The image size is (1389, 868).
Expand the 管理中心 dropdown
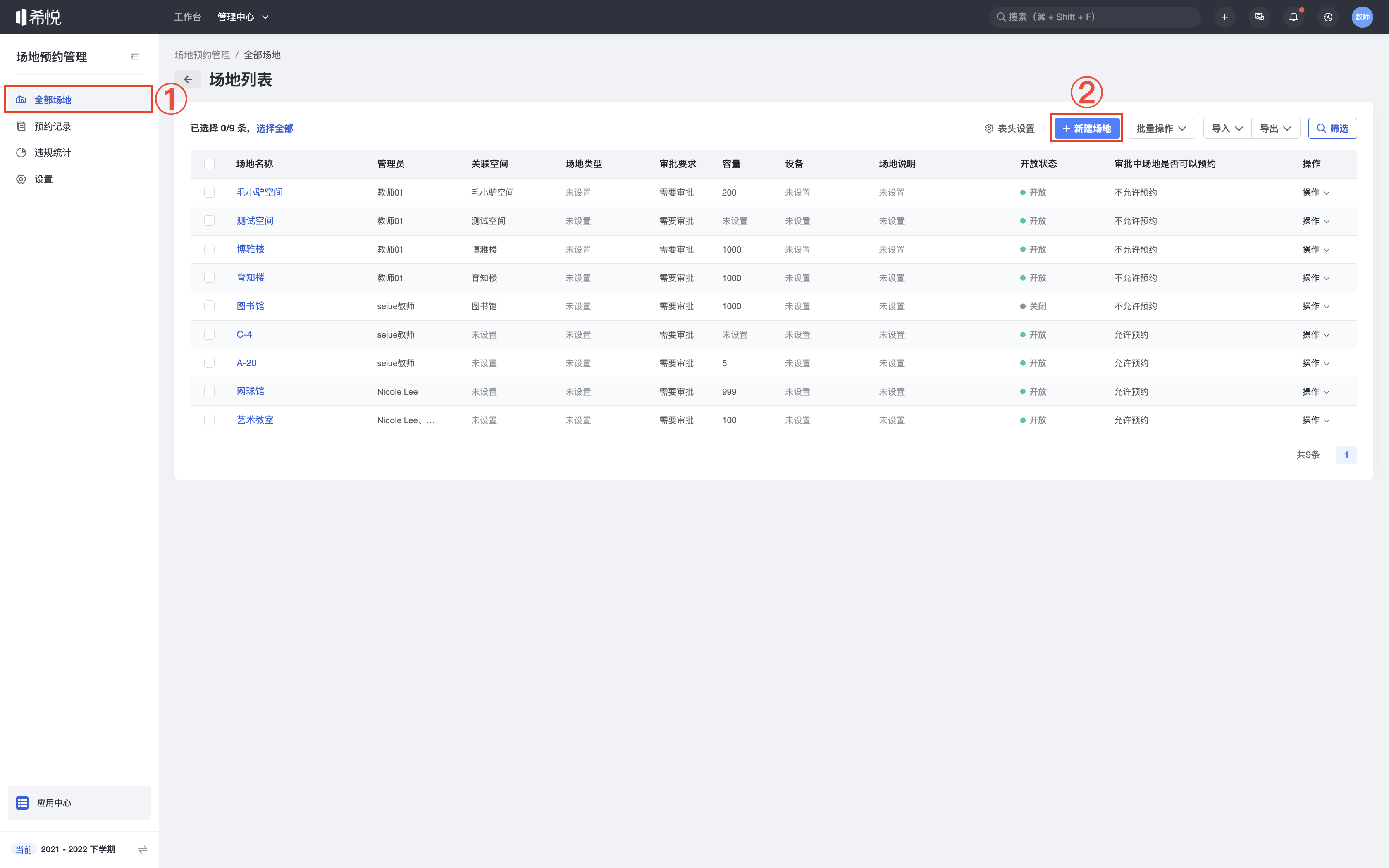click(x=243, y=17)
